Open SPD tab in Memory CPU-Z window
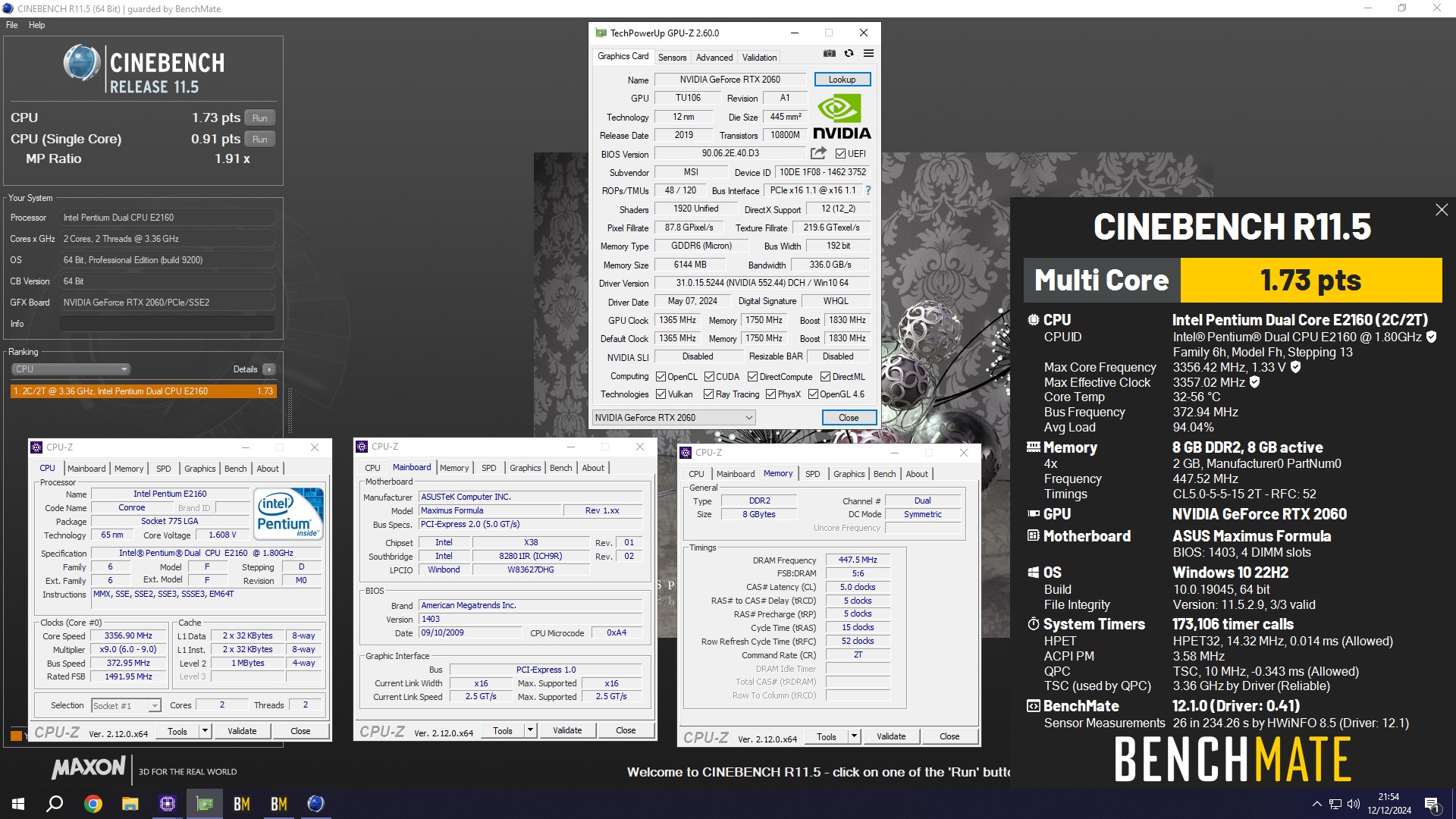The height and width of the screenshot is (819, 1456). 812,474
